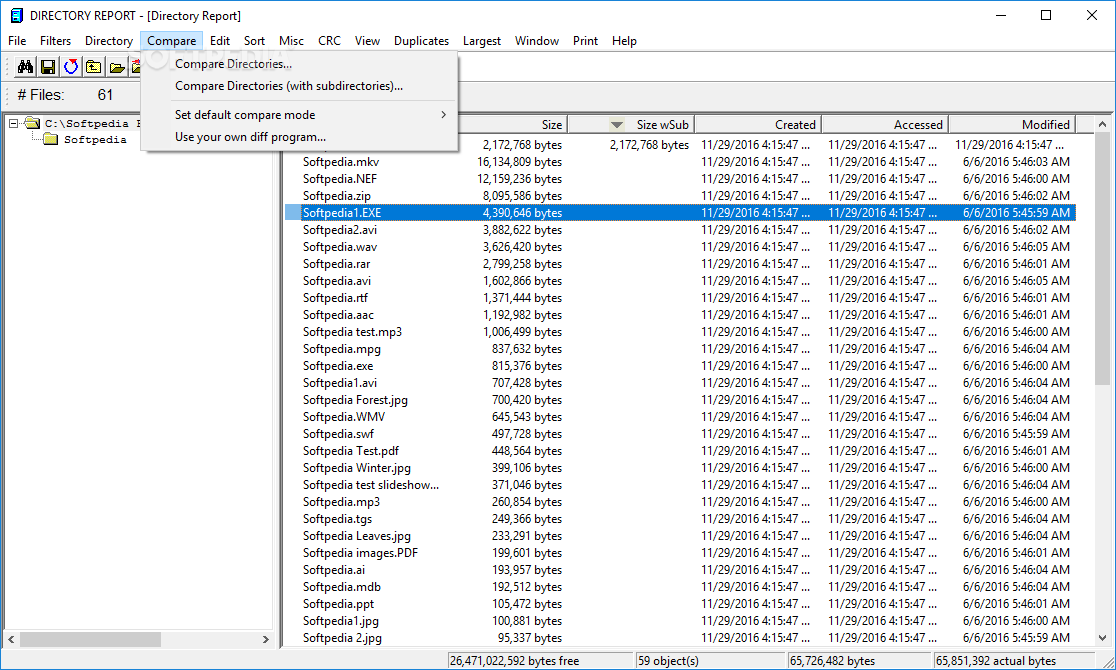1116x670 pixels.
Task: Open the CRC menu
Action: 329,41
